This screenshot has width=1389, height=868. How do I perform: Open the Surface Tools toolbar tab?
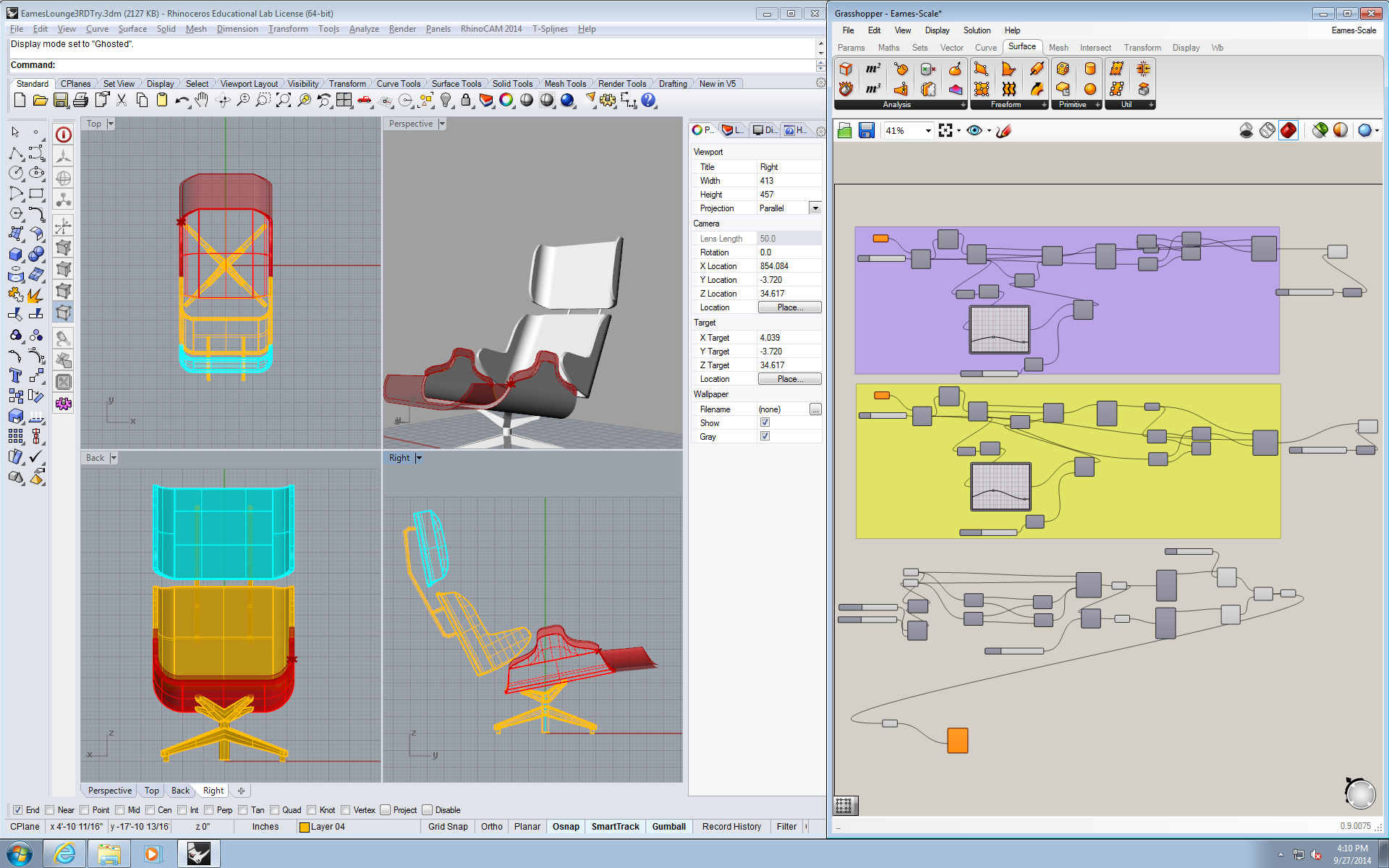coord(456,84)
